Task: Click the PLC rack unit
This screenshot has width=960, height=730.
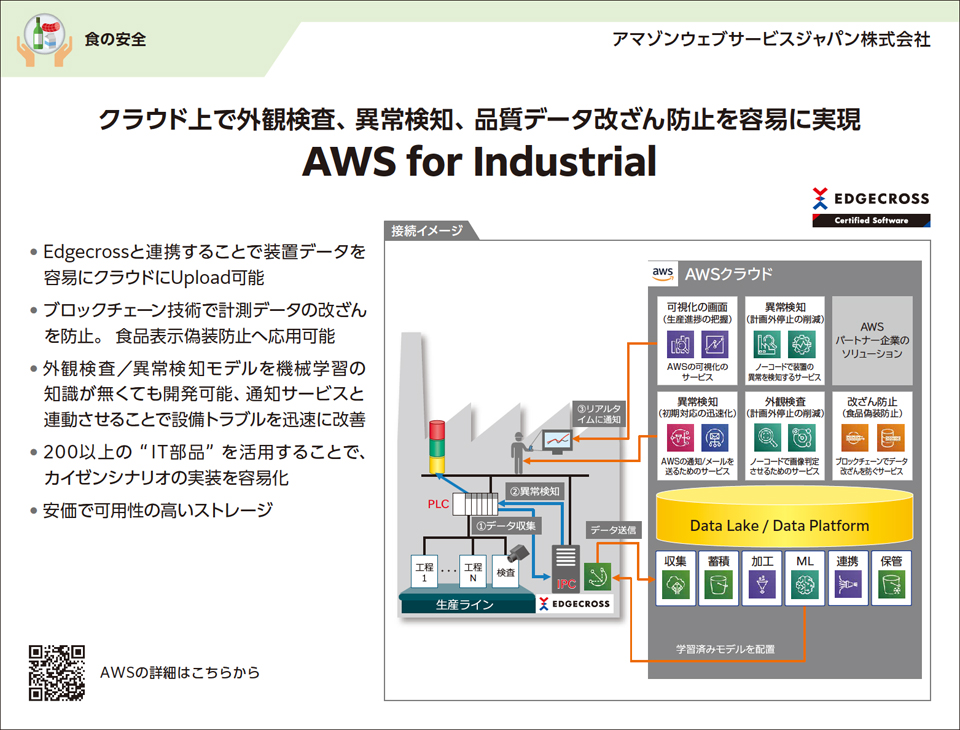Action: 476,504
